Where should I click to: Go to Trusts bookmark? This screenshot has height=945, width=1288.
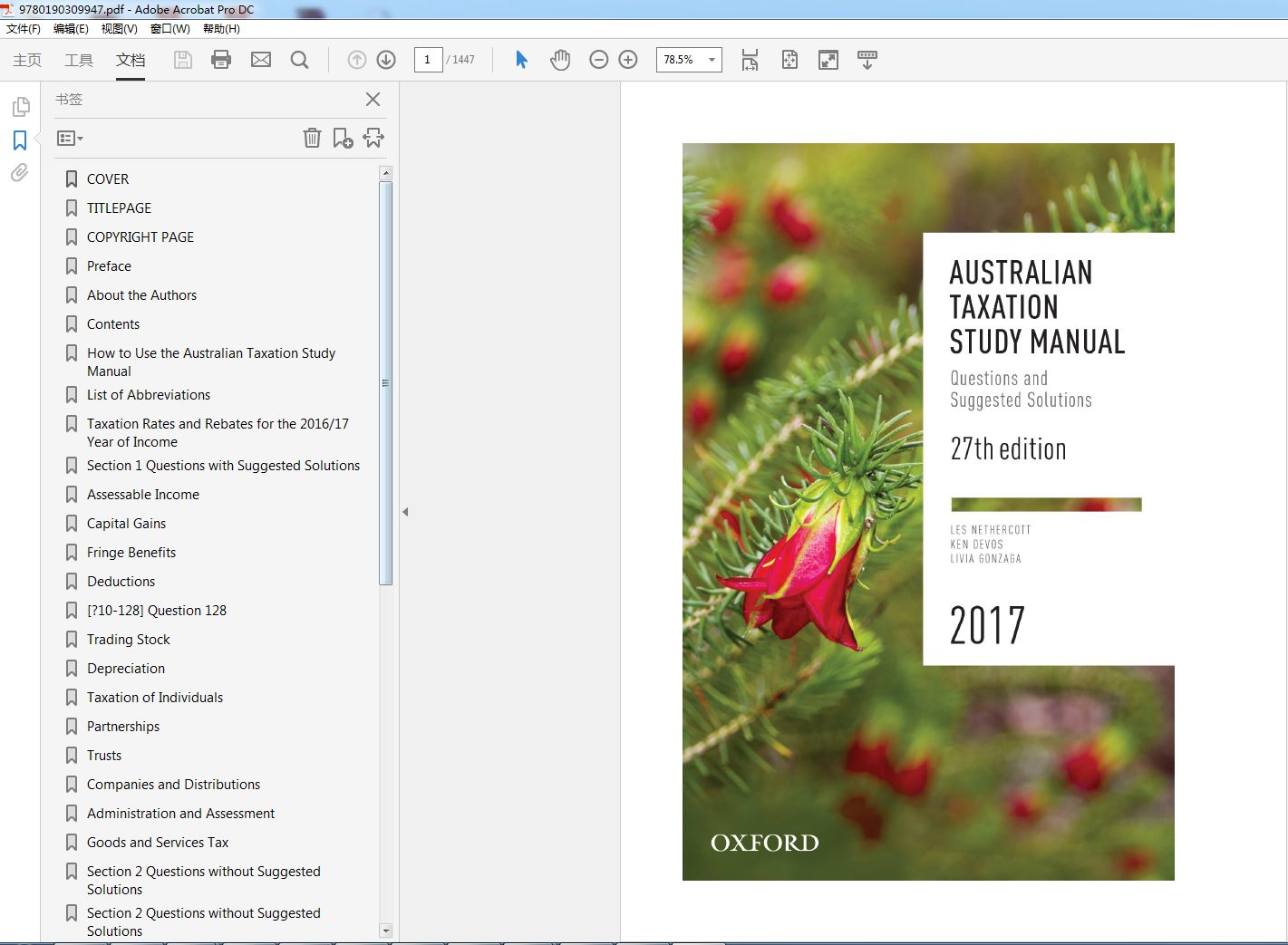104,756
